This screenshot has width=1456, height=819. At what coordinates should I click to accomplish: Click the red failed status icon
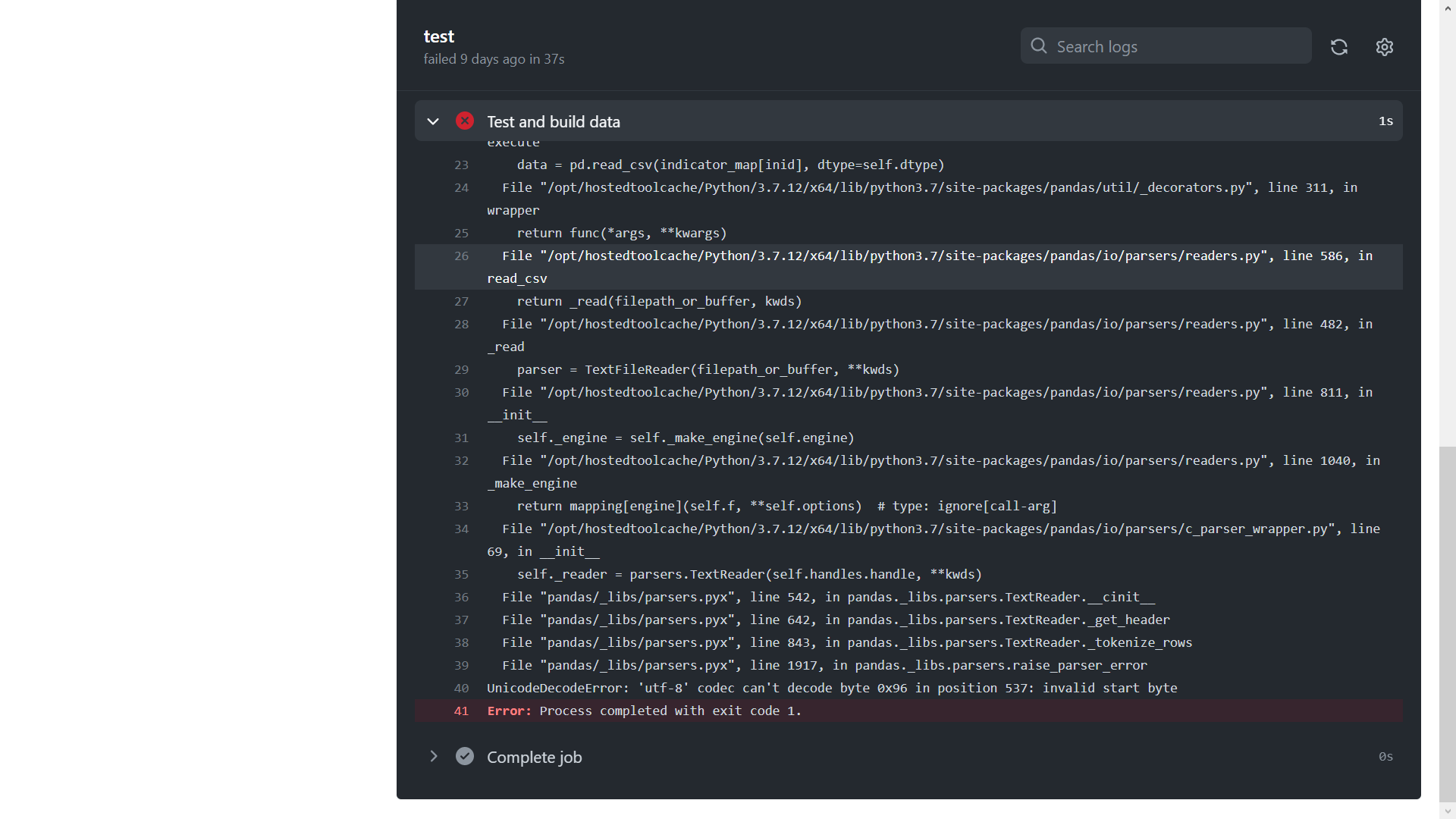pos(464,121)
